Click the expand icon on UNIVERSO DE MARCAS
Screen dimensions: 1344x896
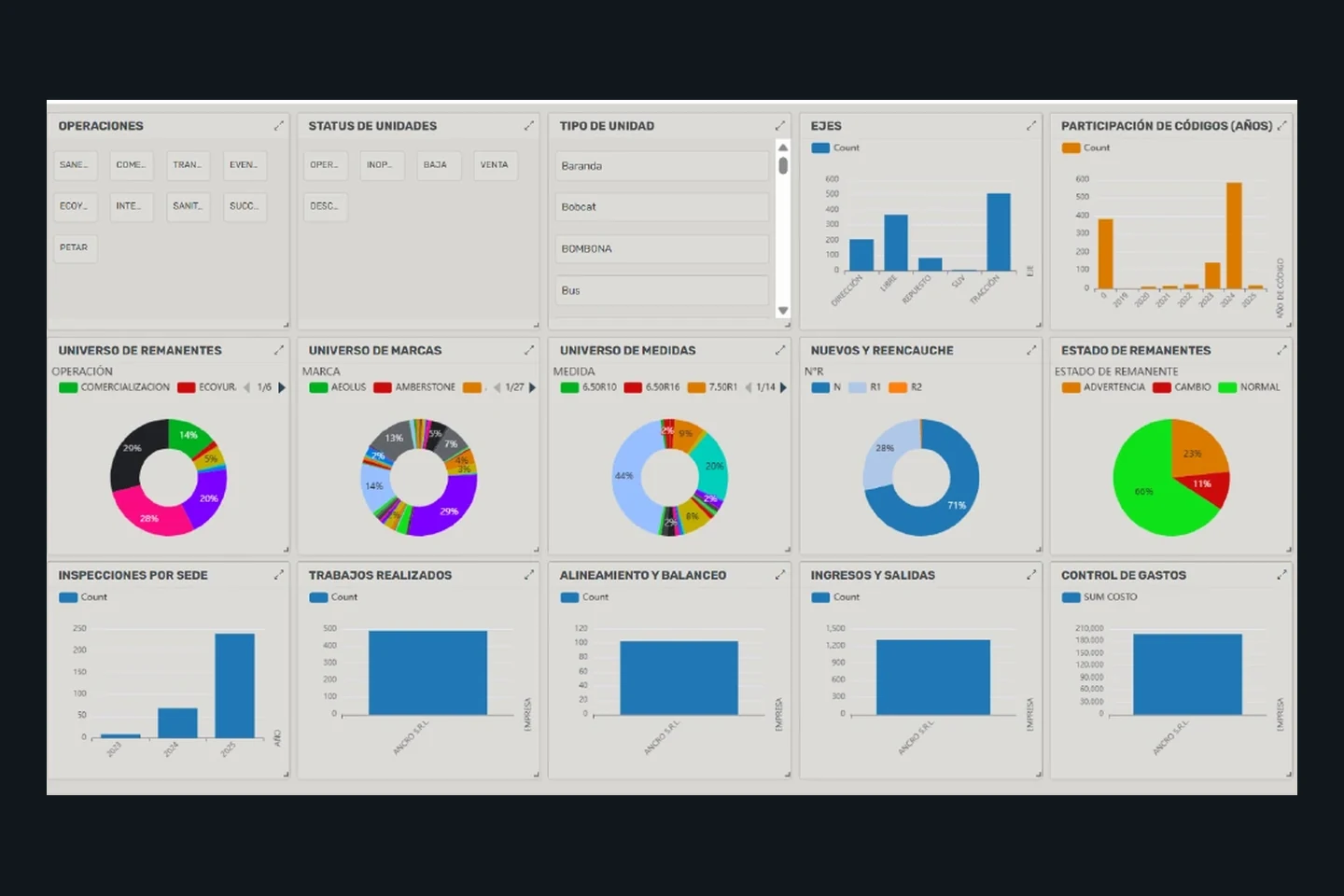[529, 350]
